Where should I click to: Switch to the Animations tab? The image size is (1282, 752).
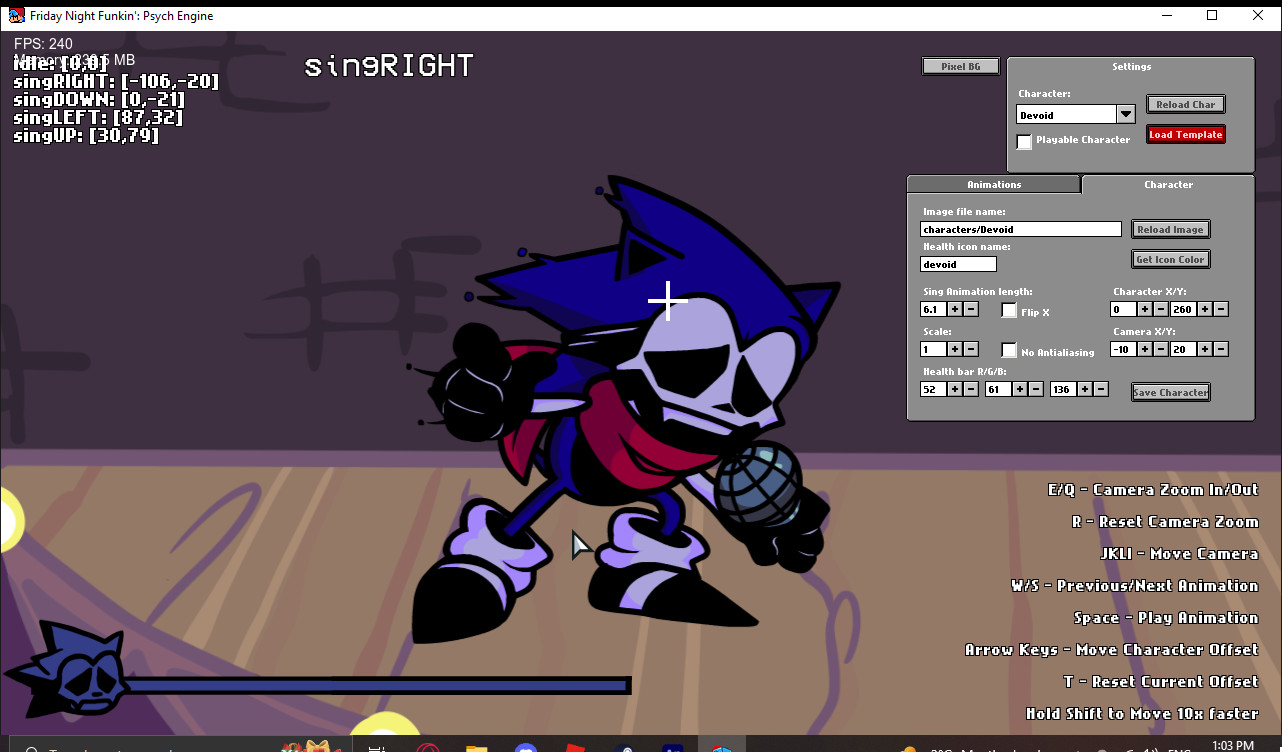click(x=994, y=184)
